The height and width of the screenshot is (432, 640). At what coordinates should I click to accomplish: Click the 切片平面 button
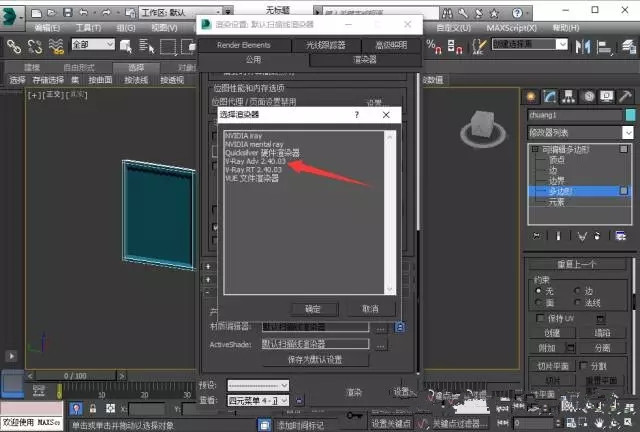[x=552, y=366]
